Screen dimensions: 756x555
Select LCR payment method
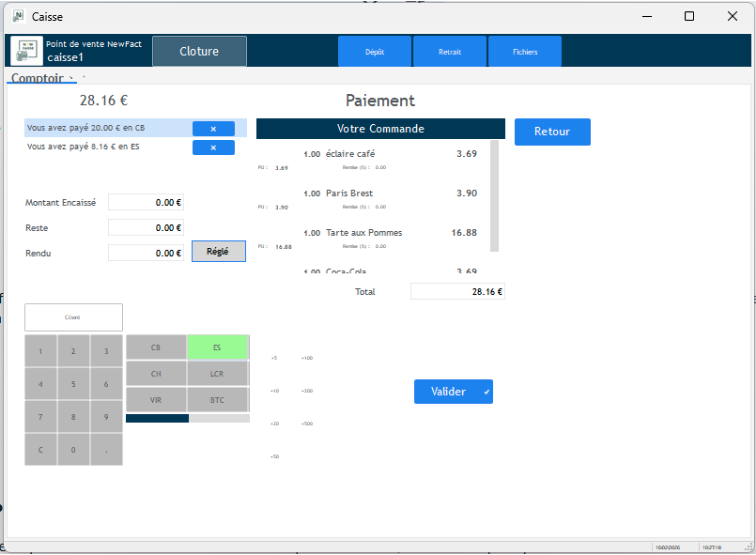pyautogui.click(x=217, y=374)
